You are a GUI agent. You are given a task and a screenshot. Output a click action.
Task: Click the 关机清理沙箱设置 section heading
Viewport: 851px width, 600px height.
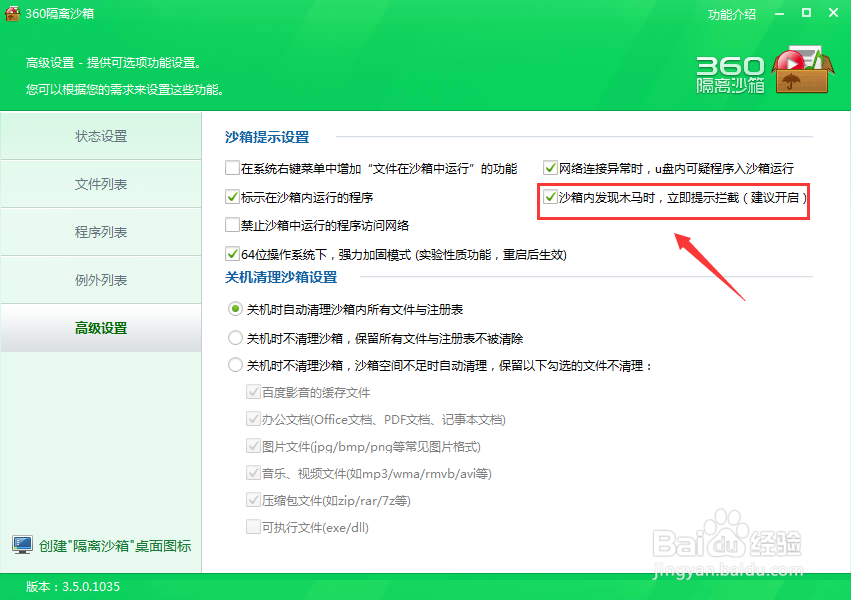(x=281, y=277)
